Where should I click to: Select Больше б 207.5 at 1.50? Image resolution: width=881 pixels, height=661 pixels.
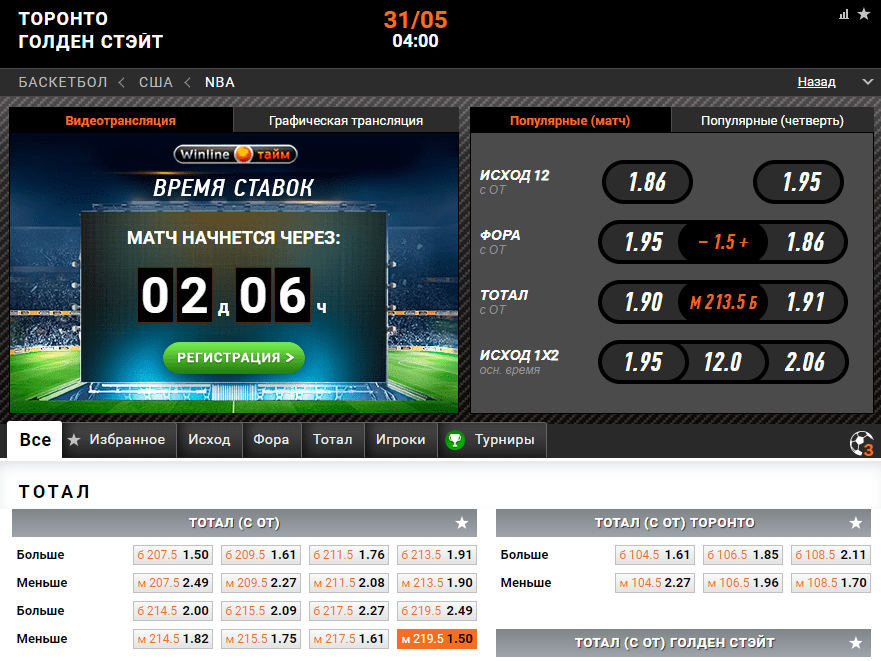[173, 555]
